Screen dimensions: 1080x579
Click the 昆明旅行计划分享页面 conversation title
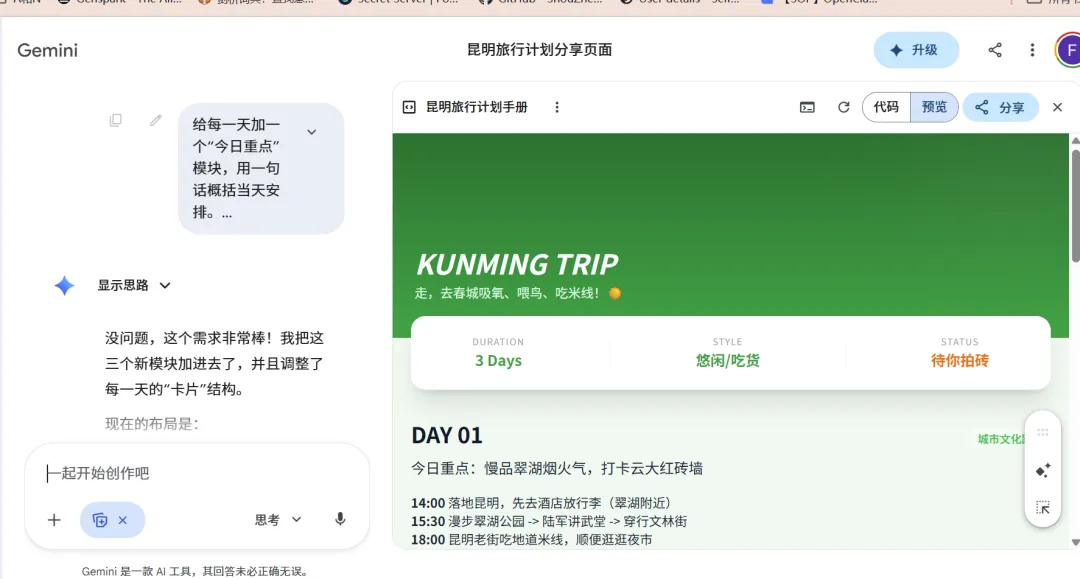[539, 50]
